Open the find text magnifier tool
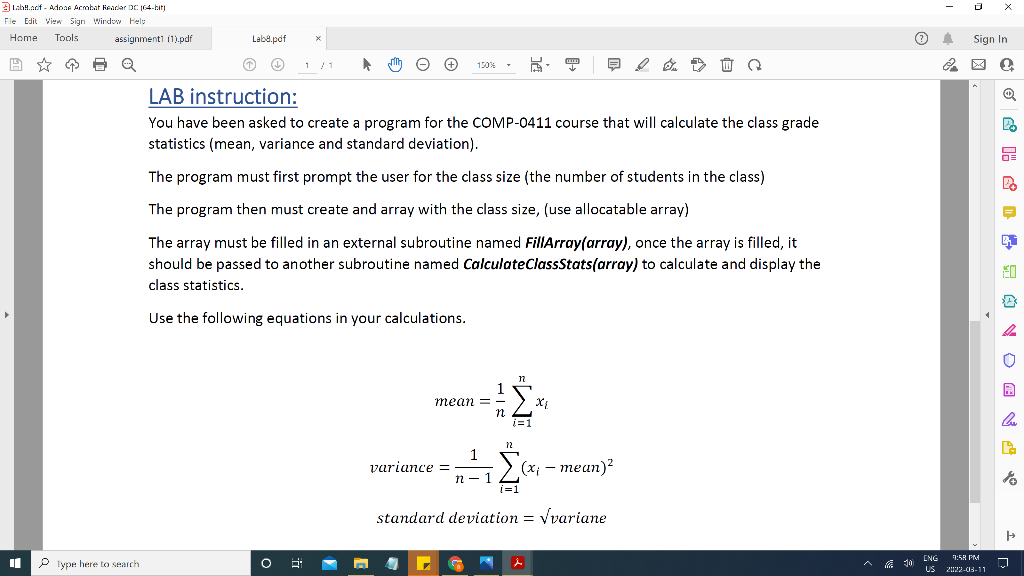Image resolution: width=1024 pixels, height=576 pixels. pos(129,65)
